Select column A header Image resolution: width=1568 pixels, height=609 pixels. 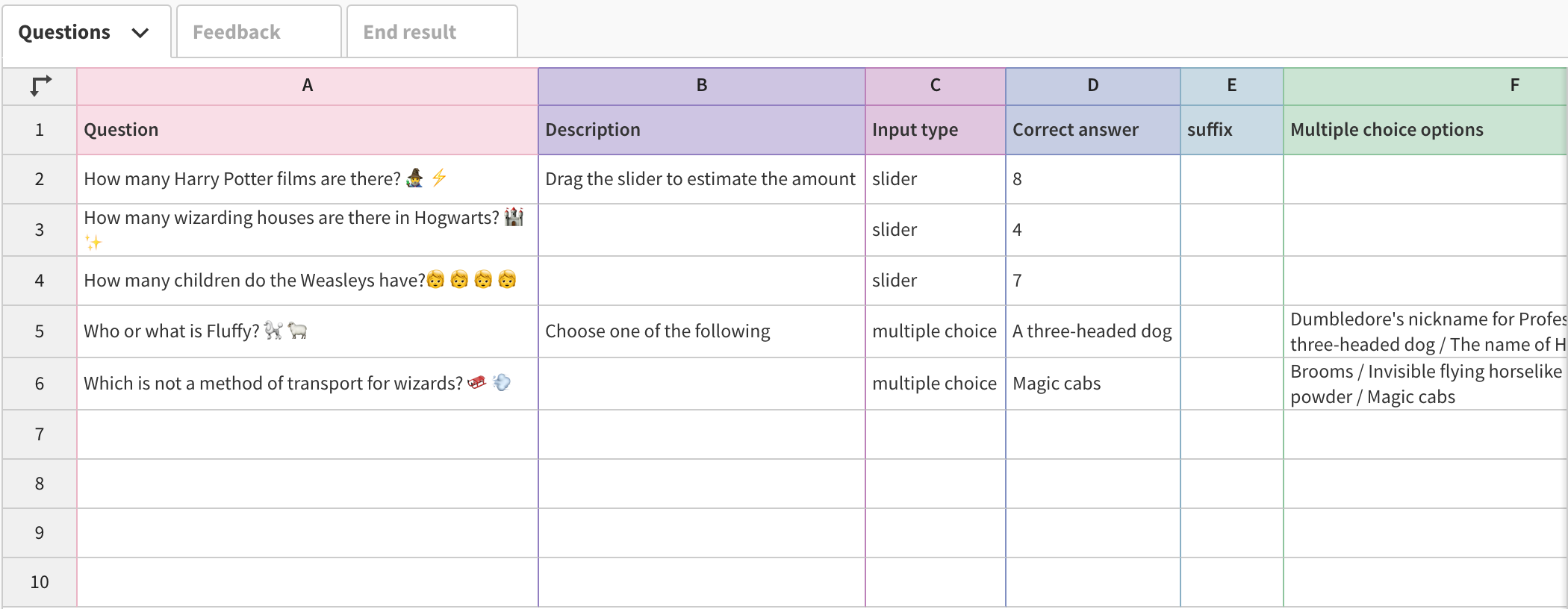coord(308,86)
